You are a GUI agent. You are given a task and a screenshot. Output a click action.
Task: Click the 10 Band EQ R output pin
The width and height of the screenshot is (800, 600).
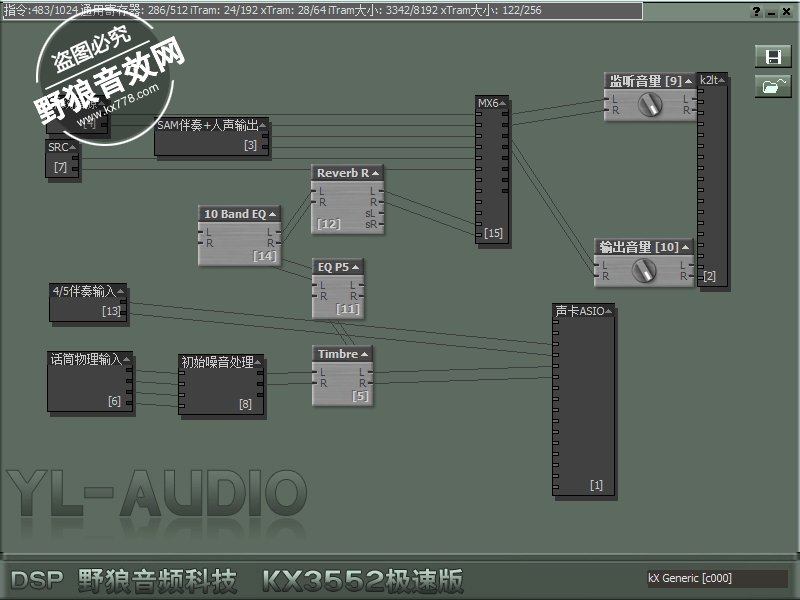click(278, 243)
